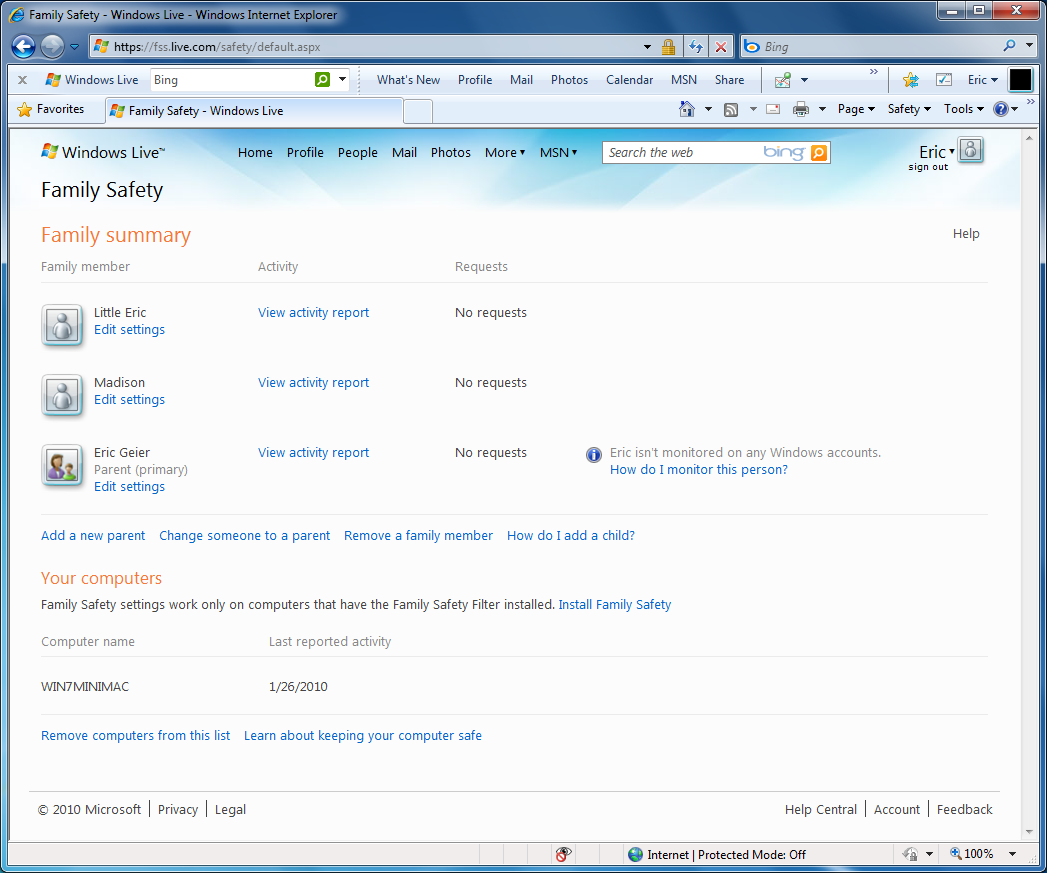This screenshot has width=1047, height=873.
Task: Expand the More menu in Windows Live
Action: pyautogui.click(x=505, y=152)
